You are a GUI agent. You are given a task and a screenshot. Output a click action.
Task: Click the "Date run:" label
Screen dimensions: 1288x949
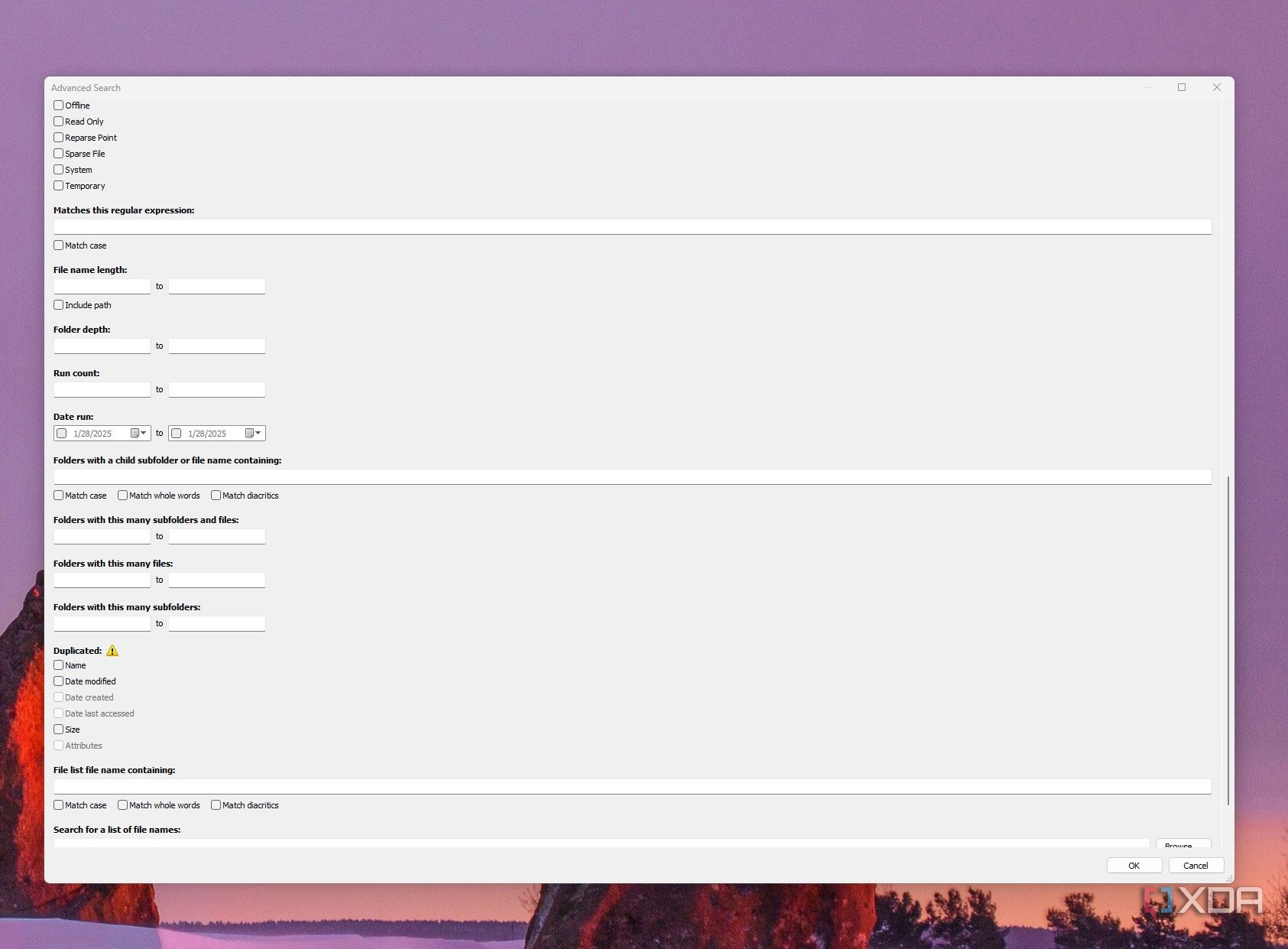(73, 417)
